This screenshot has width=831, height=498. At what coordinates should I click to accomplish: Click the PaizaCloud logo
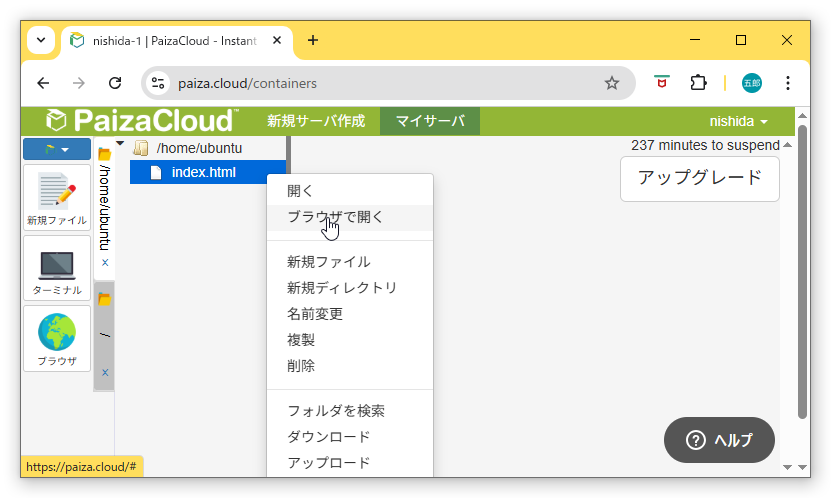tap(142, 121)
